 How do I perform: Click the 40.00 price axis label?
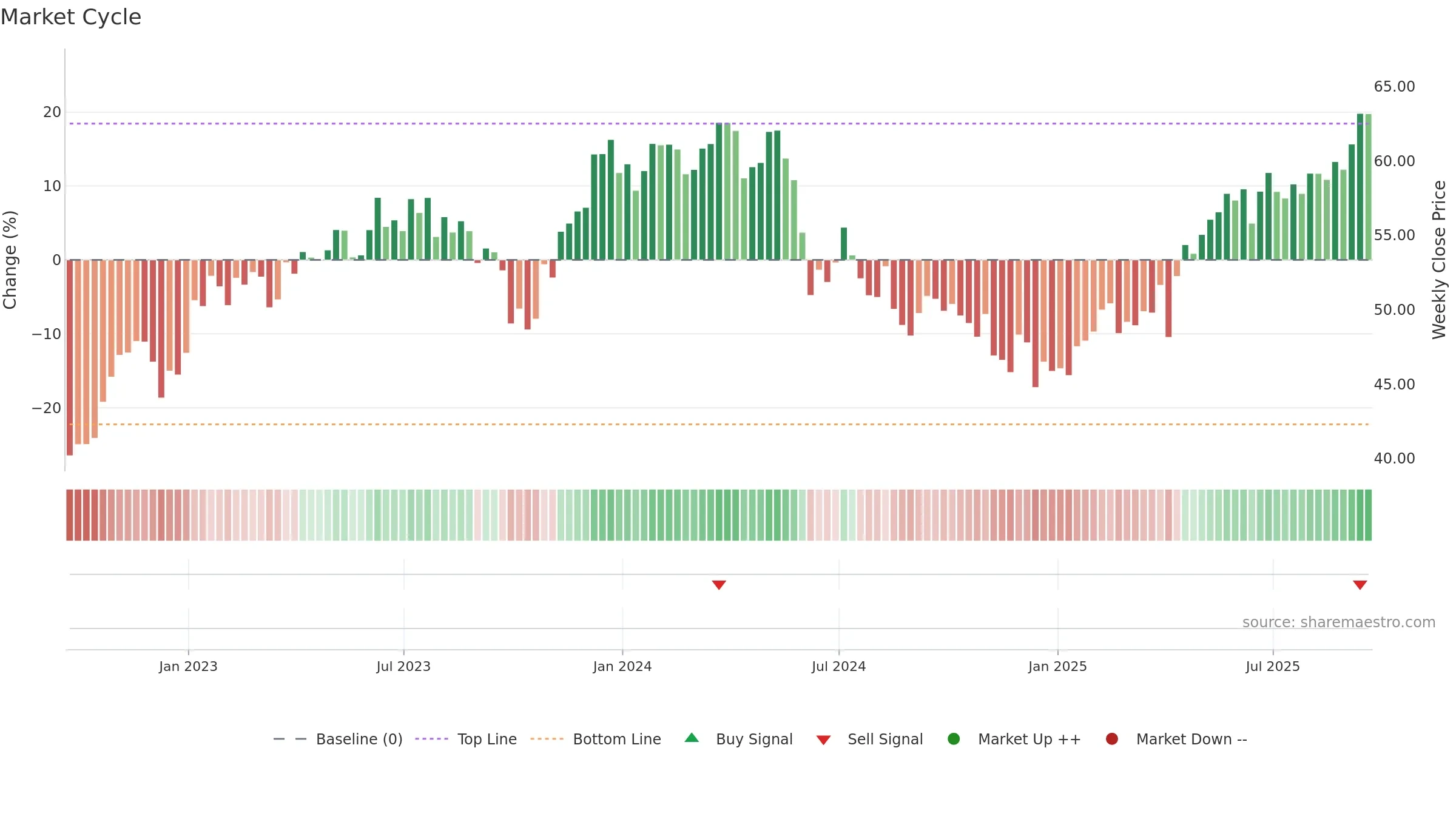pyautogui.click(x=1394, y=459)
